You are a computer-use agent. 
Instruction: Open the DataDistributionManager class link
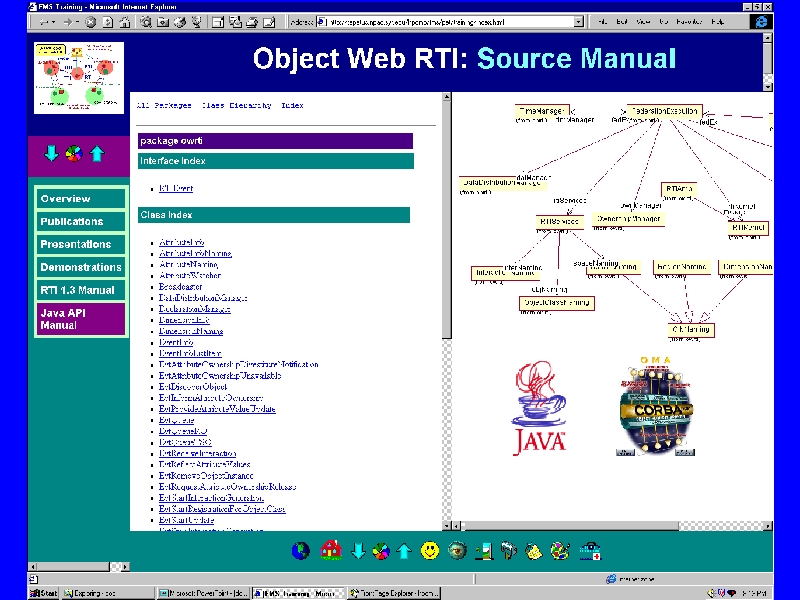tap(203, 298)
